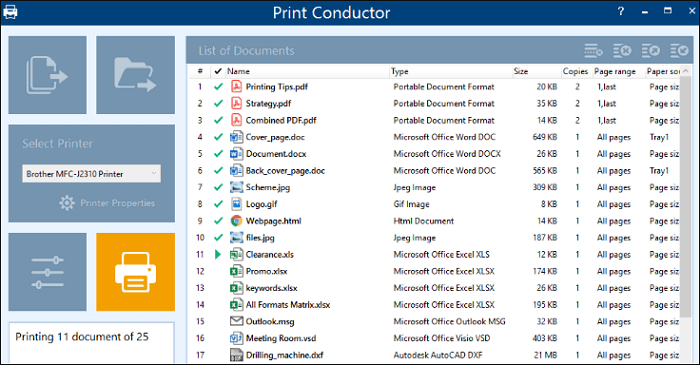Click envelope icon of Outlook.msg
700x365 pixels.
236,321
